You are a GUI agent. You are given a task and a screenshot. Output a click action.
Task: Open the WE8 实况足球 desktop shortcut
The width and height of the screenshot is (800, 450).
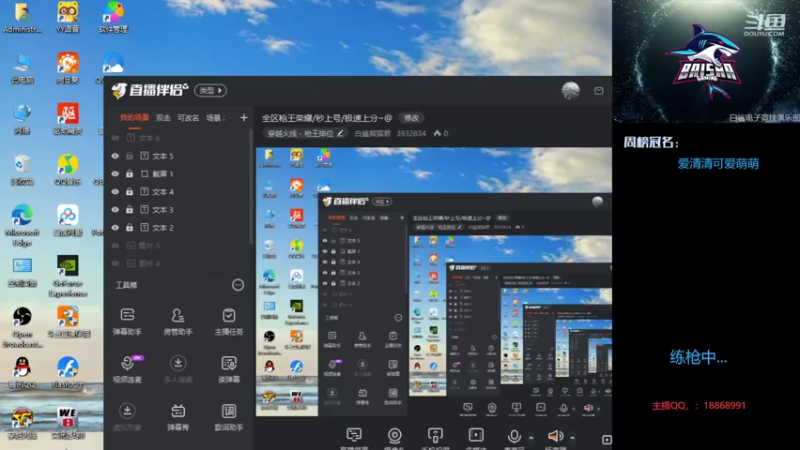pos(68,423)
